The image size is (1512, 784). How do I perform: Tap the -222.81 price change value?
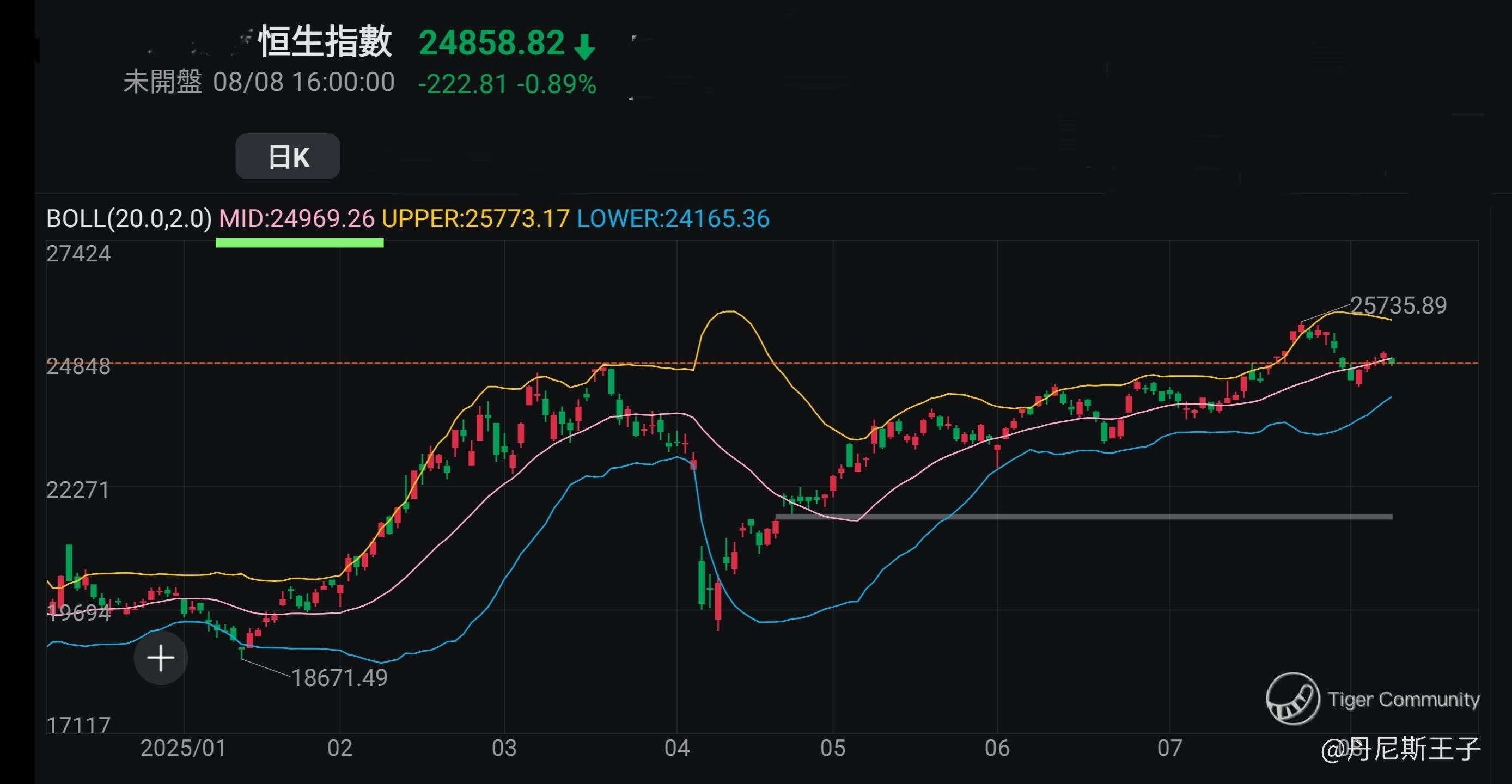pyautogui.click(x=462, y=84)
